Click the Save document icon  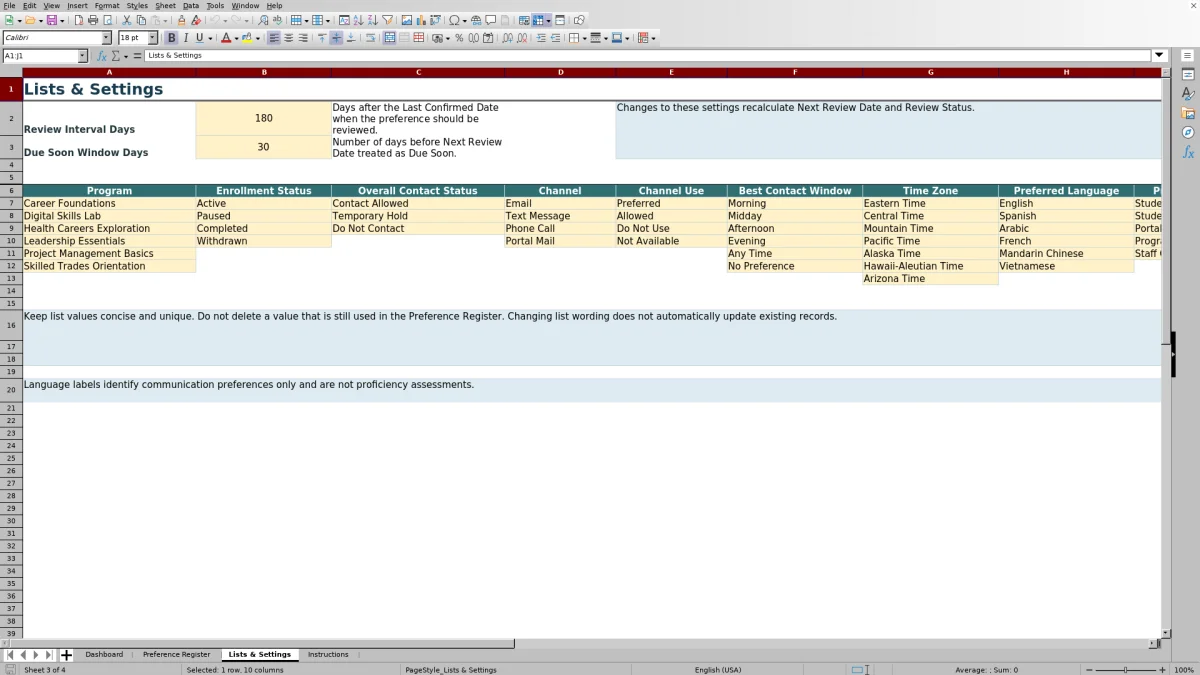pos(51,20)
